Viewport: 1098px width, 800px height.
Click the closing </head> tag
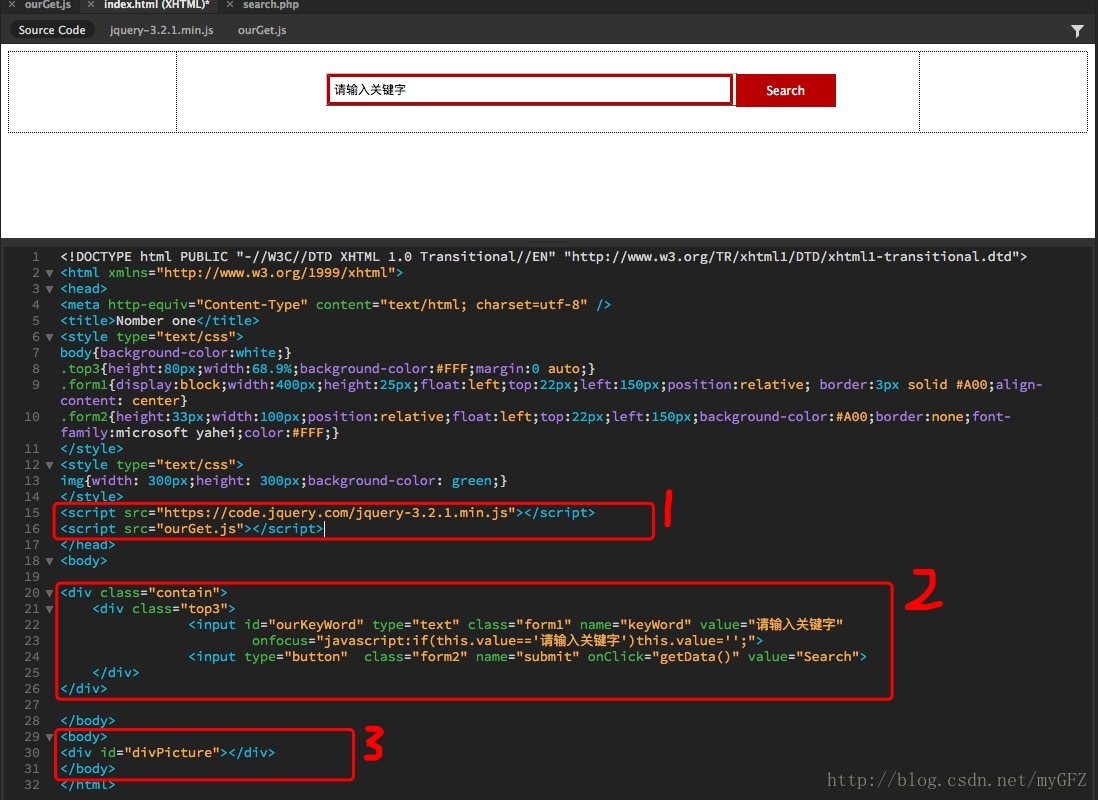tap(88, 545)
